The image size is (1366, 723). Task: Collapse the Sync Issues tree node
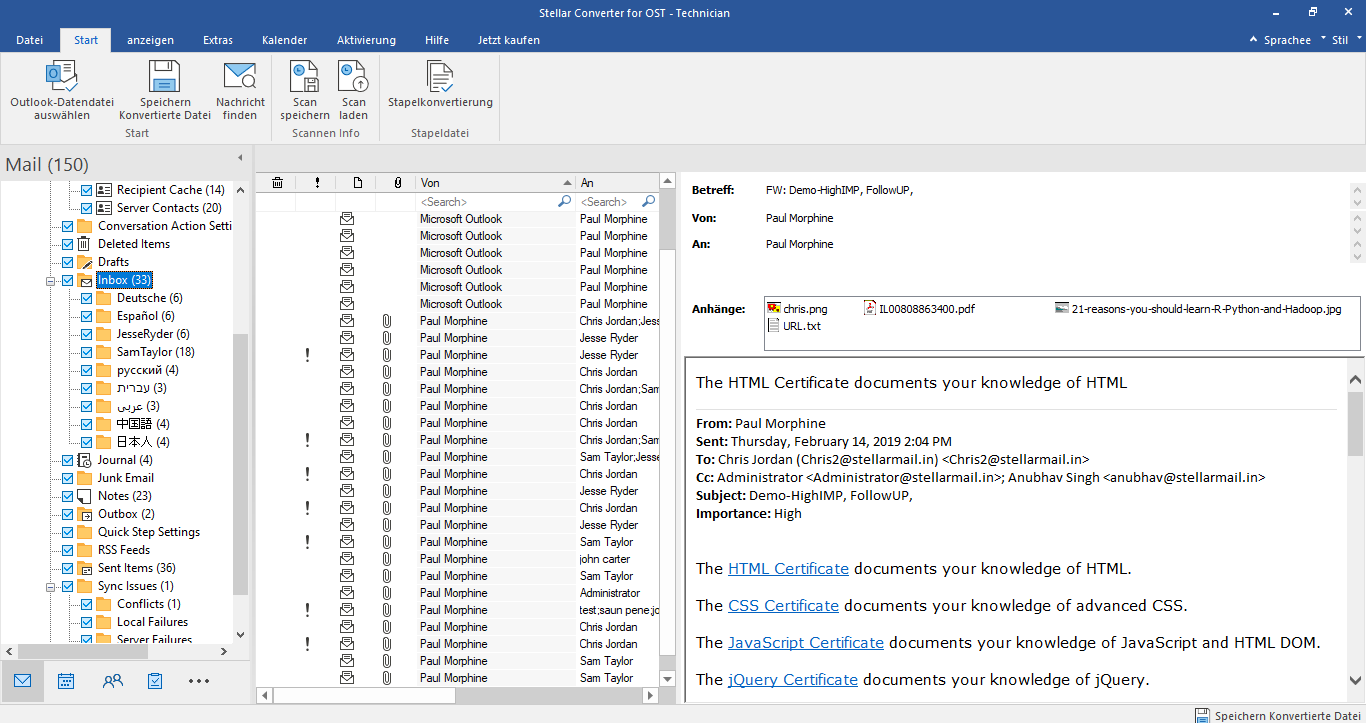click(x=50, y=587)
